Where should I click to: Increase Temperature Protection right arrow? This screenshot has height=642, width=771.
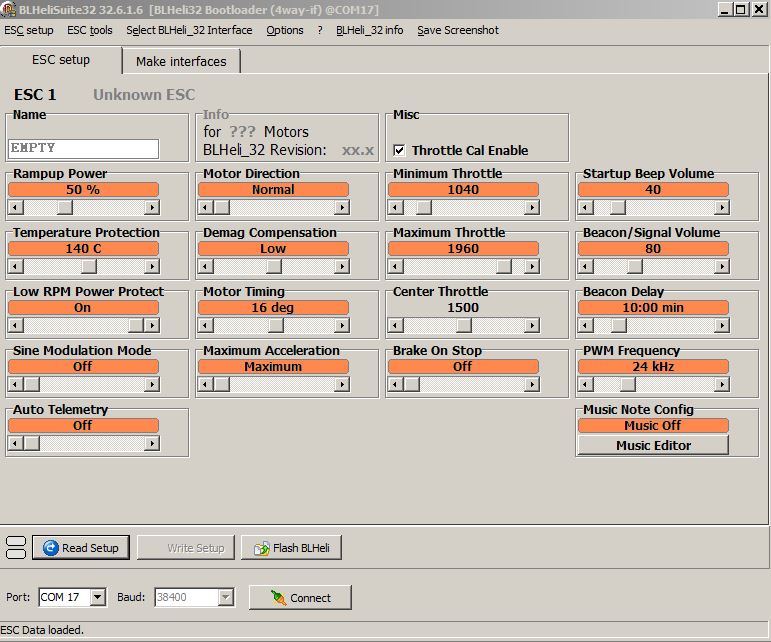pyautogui.click(x=152, y=266)
